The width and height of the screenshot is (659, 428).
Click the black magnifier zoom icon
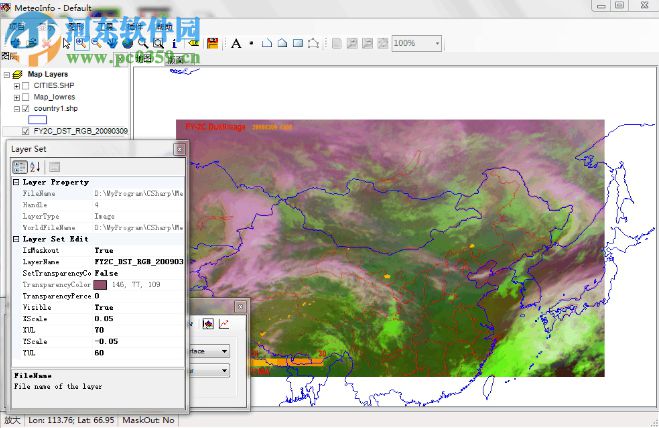pos(143,43)
